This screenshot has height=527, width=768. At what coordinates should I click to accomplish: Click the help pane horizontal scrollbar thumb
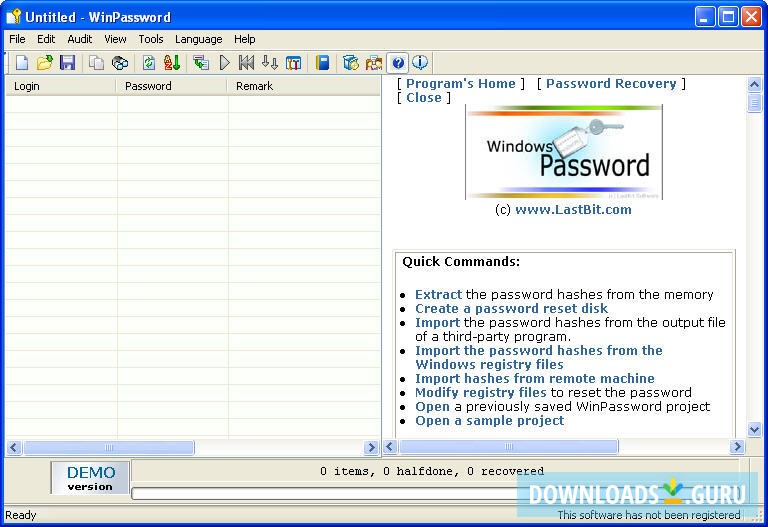pos(509,447)
